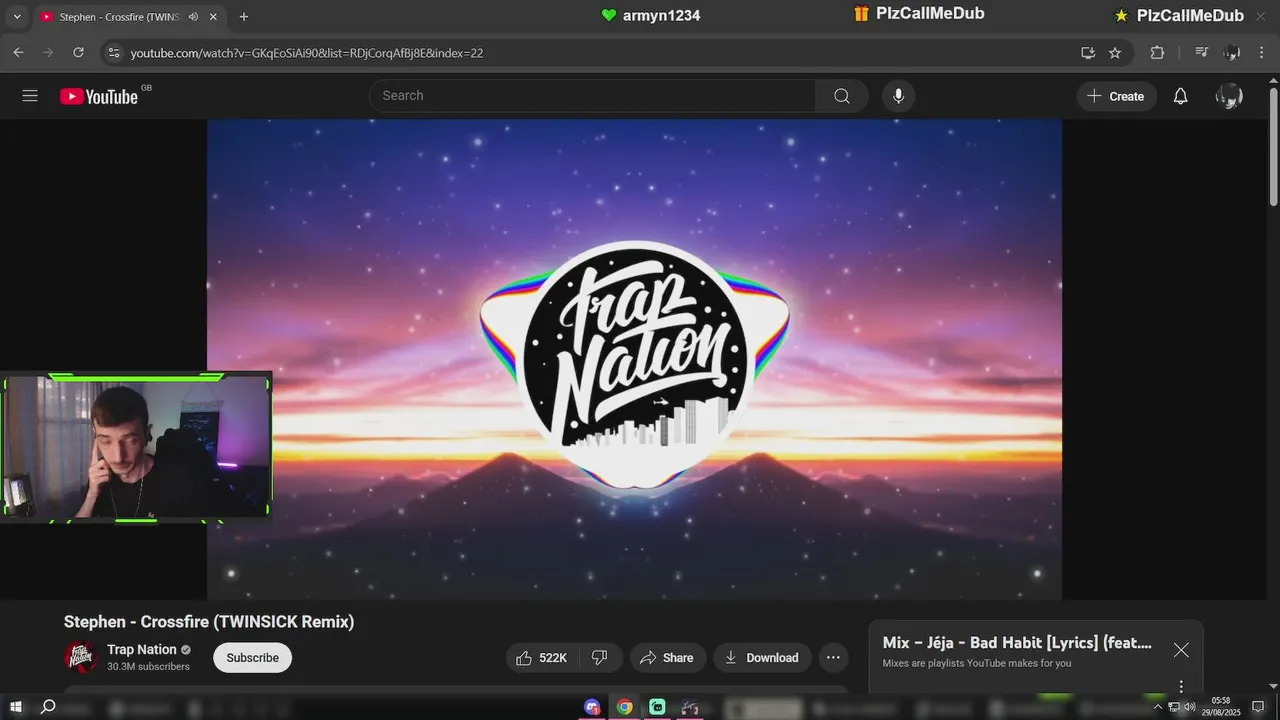Open a new browser tab
Screen dimensions: 1280x720
point(244,17)
